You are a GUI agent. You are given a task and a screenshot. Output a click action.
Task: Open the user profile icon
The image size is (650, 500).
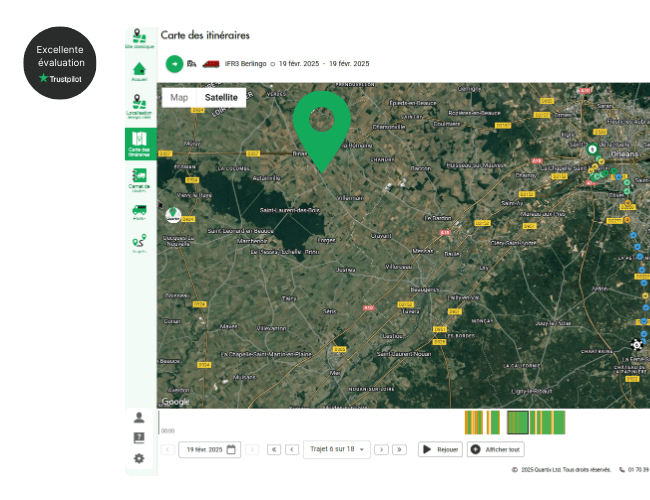coord(139,417)
